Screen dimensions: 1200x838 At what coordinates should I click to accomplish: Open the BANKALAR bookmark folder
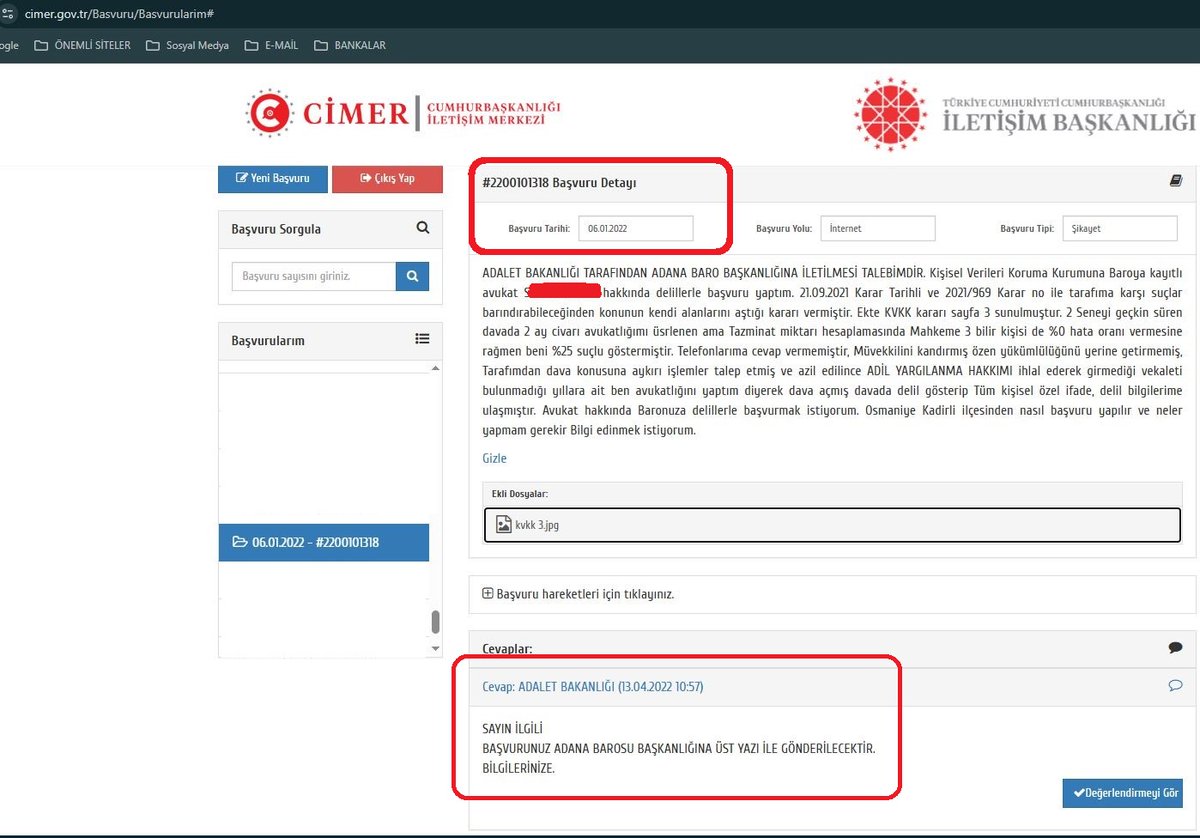[349, 45]
